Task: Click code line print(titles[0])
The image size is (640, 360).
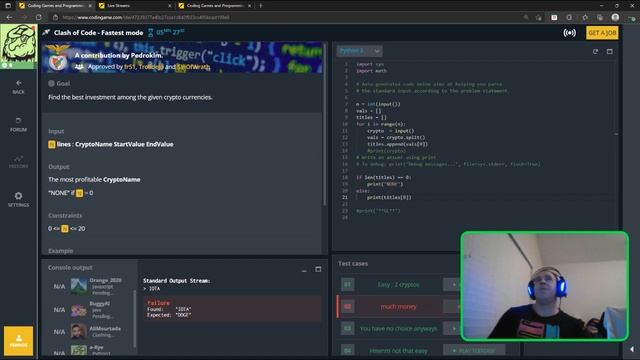Action: click(389, 197)
